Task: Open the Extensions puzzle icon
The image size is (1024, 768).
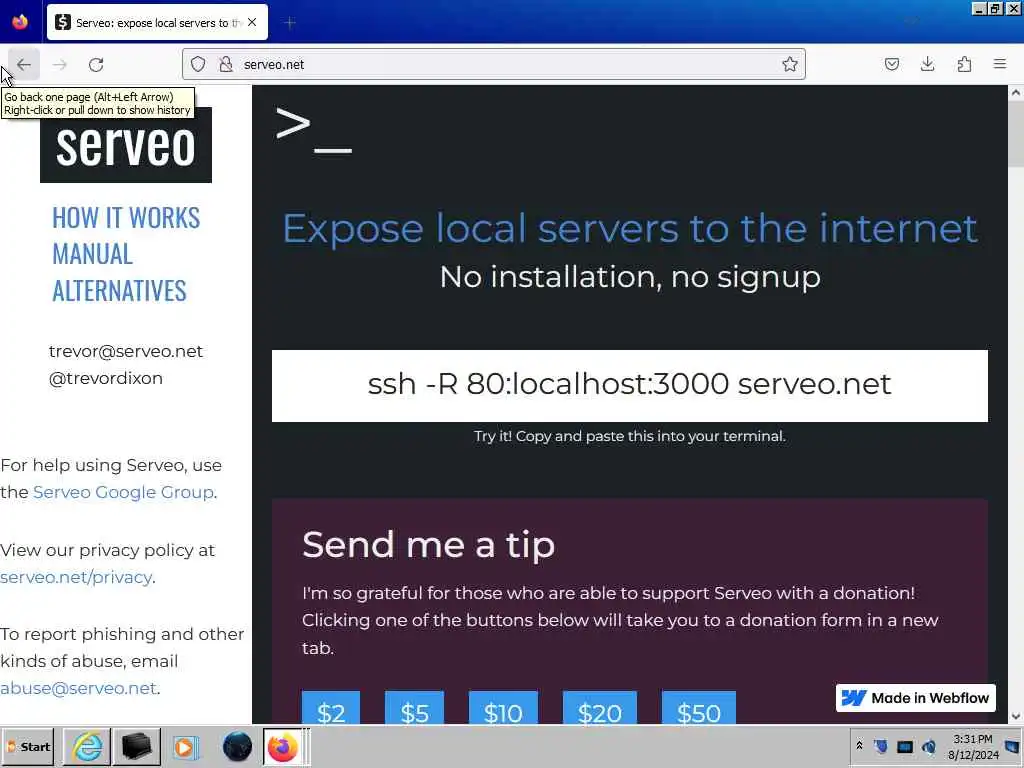Action: pyautogui.click(x=964, y=64)
